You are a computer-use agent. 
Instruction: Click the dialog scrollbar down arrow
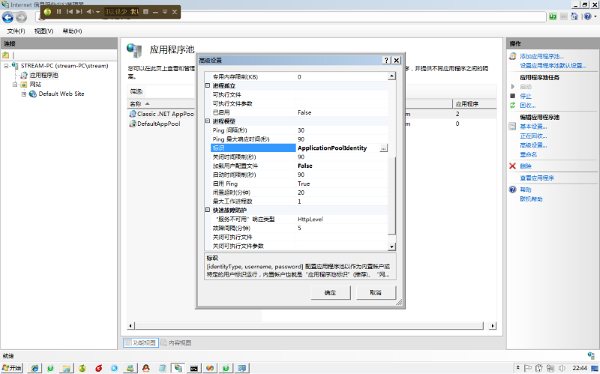[391, 247]
